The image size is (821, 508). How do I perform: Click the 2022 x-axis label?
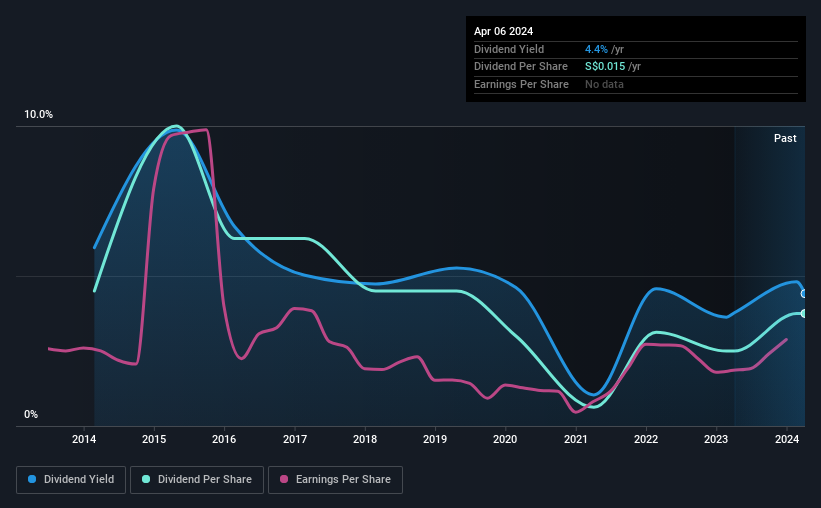pos(646,439)
